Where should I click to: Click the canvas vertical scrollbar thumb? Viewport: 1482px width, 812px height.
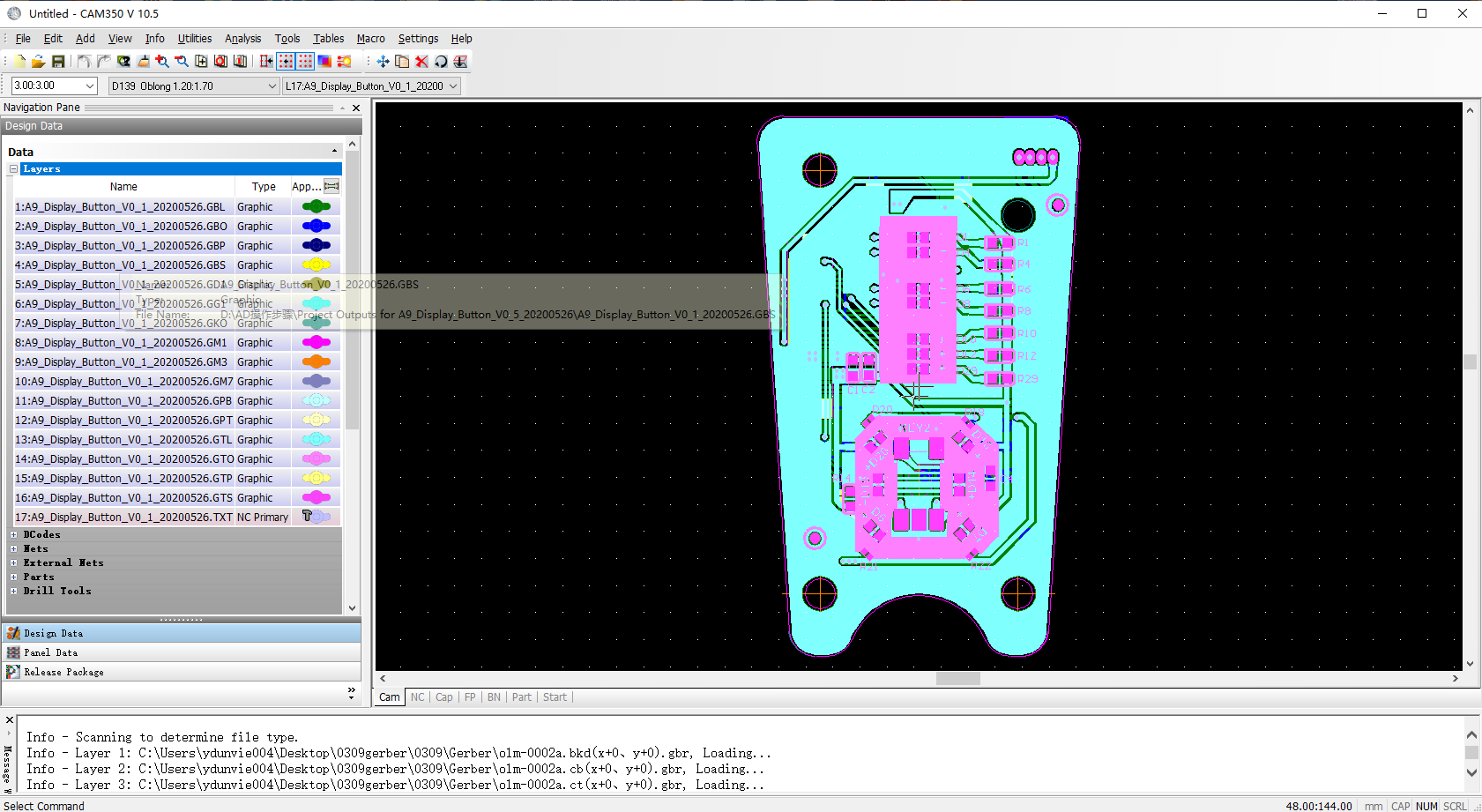tap(1470, 362)
